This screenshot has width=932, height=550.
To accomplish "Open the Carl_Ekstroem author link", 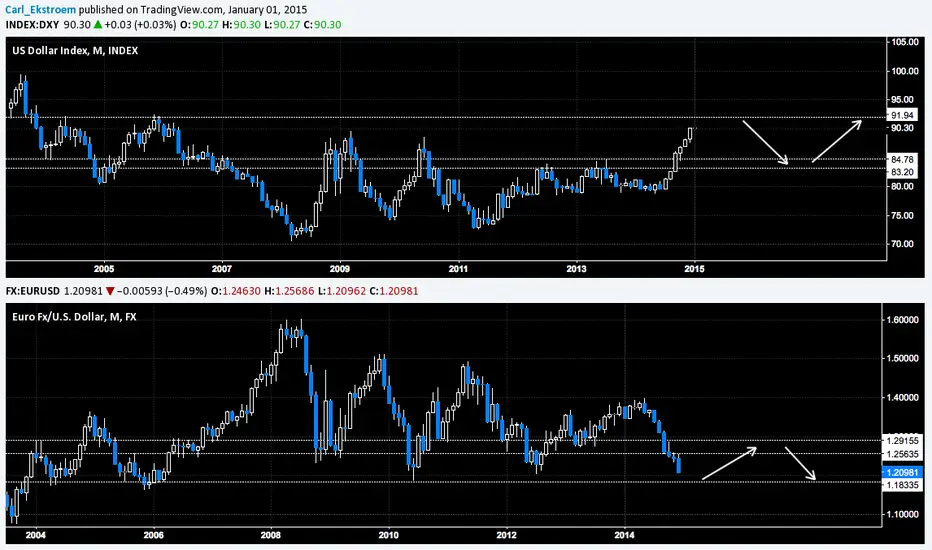I will (40, 10).
